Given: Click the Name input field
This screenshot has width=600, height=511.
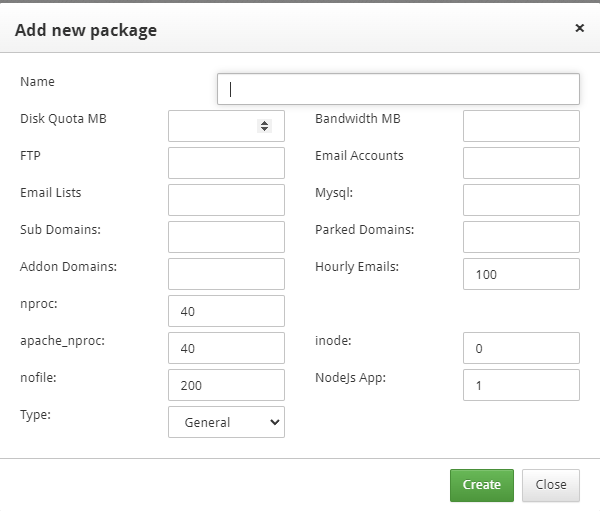Looking at the screenshot, I should (x=398, y=89).
